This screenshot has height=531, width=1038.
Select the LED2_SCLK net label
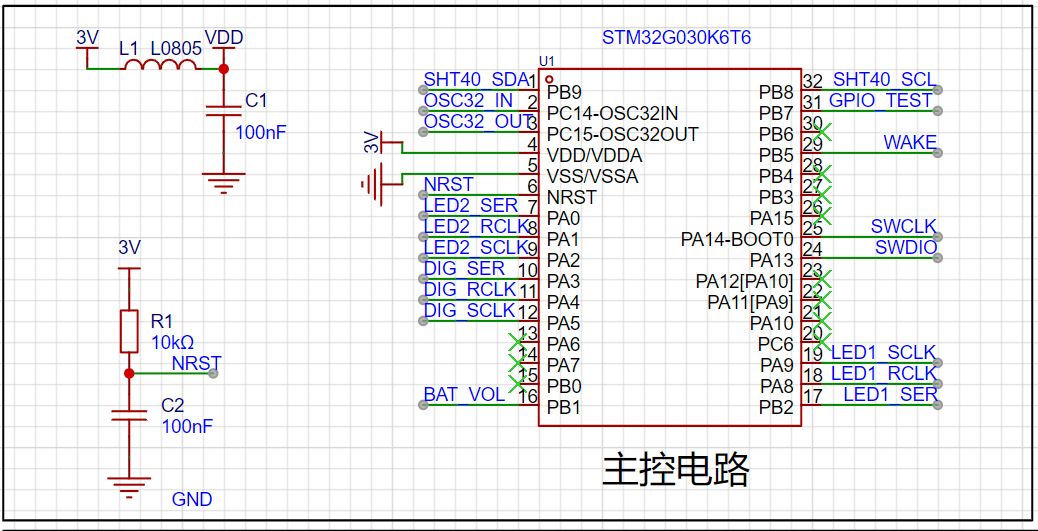476,248
